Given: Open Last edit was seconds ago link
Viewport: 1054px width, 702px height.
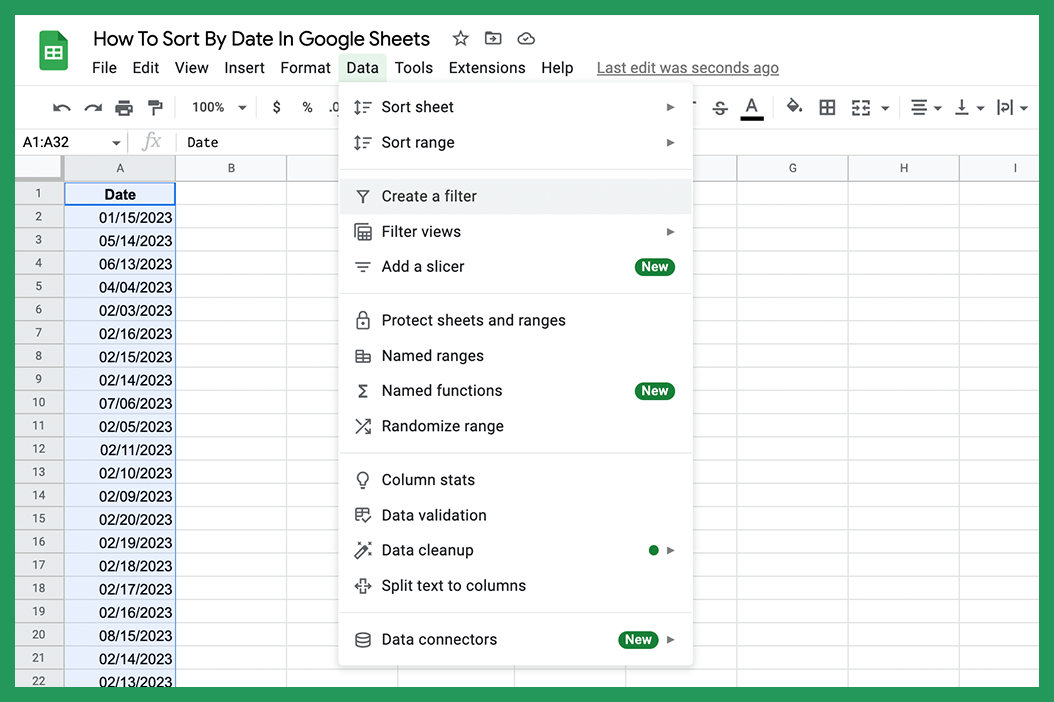Looking at the screenshot, I should tap(688, 68).
